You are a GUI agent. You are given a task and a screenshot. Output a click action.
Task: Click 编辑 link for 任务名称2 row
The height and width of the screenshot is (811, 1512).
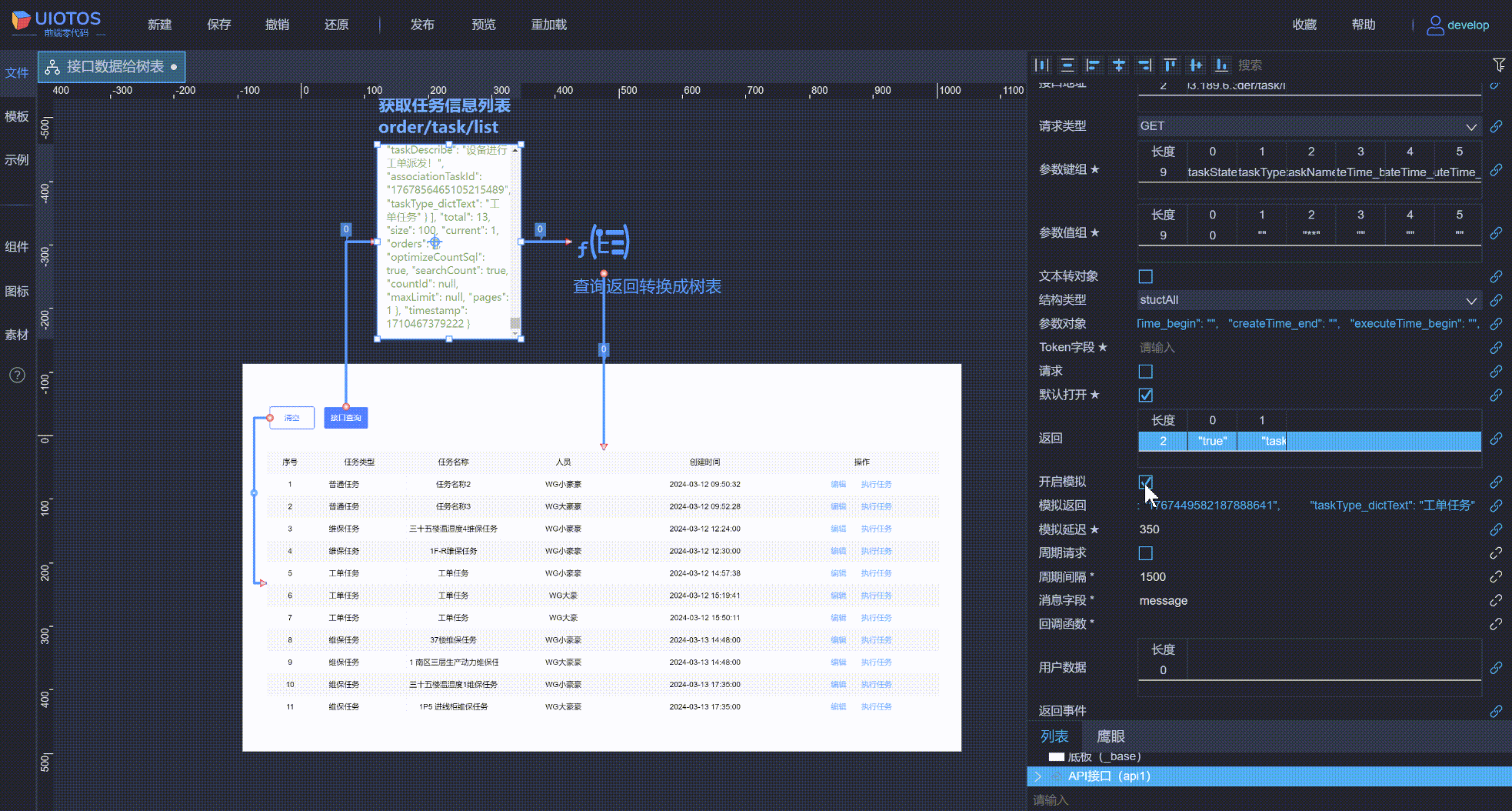point(838,485)
